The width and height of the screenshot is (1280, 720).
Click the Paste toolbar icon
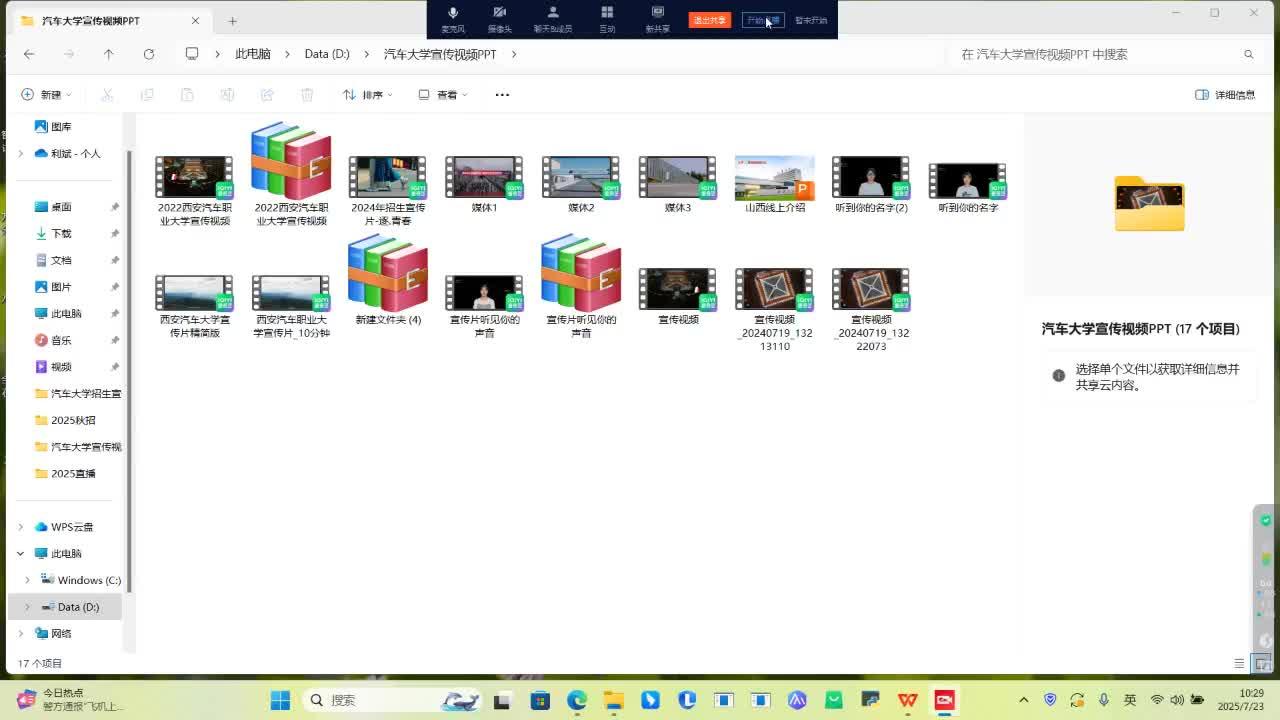coord(187,95)
